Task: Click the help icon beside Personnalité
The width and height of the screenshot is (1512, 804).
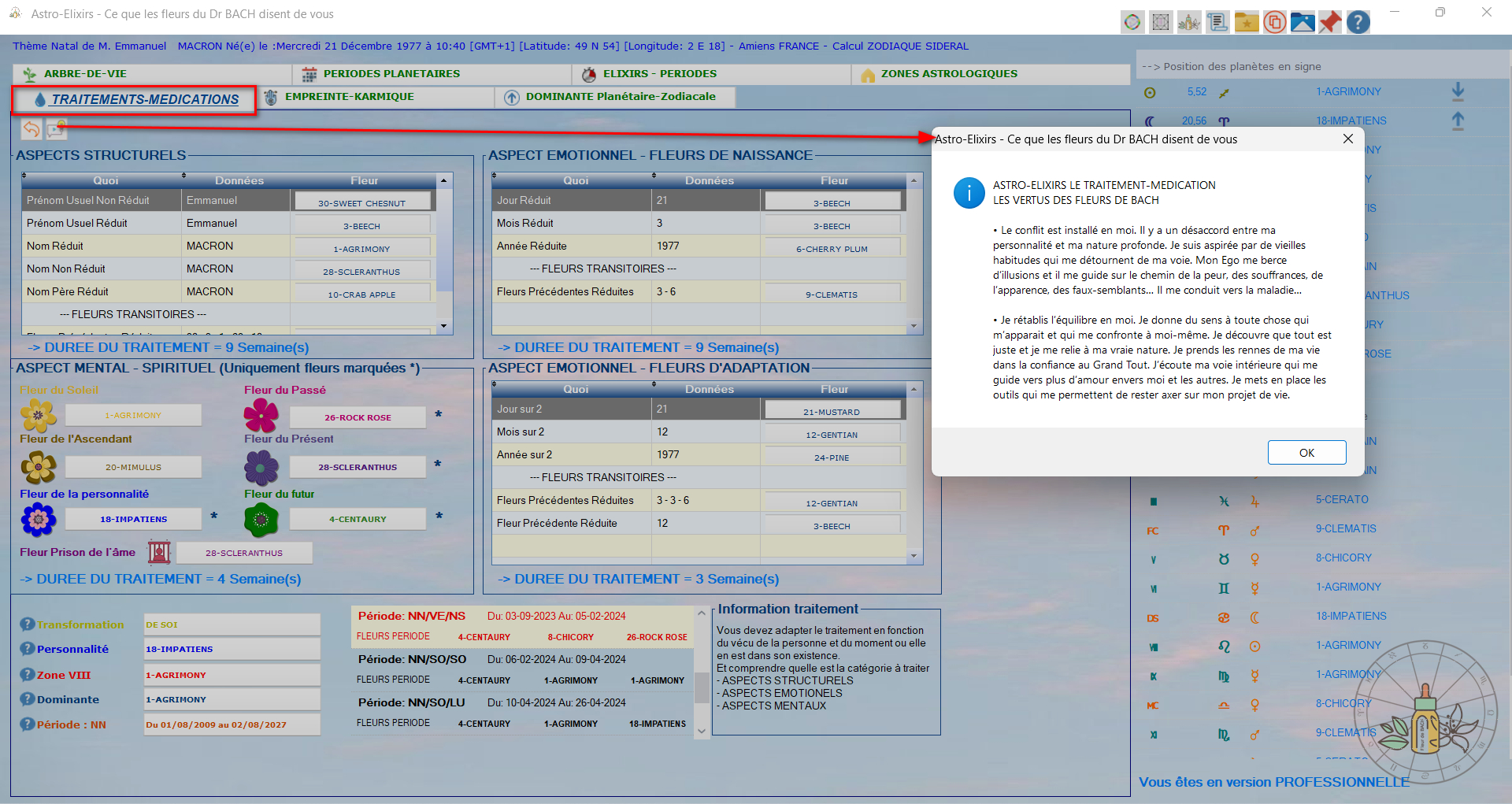Action: pyautogui.click(x=28, y=648)
